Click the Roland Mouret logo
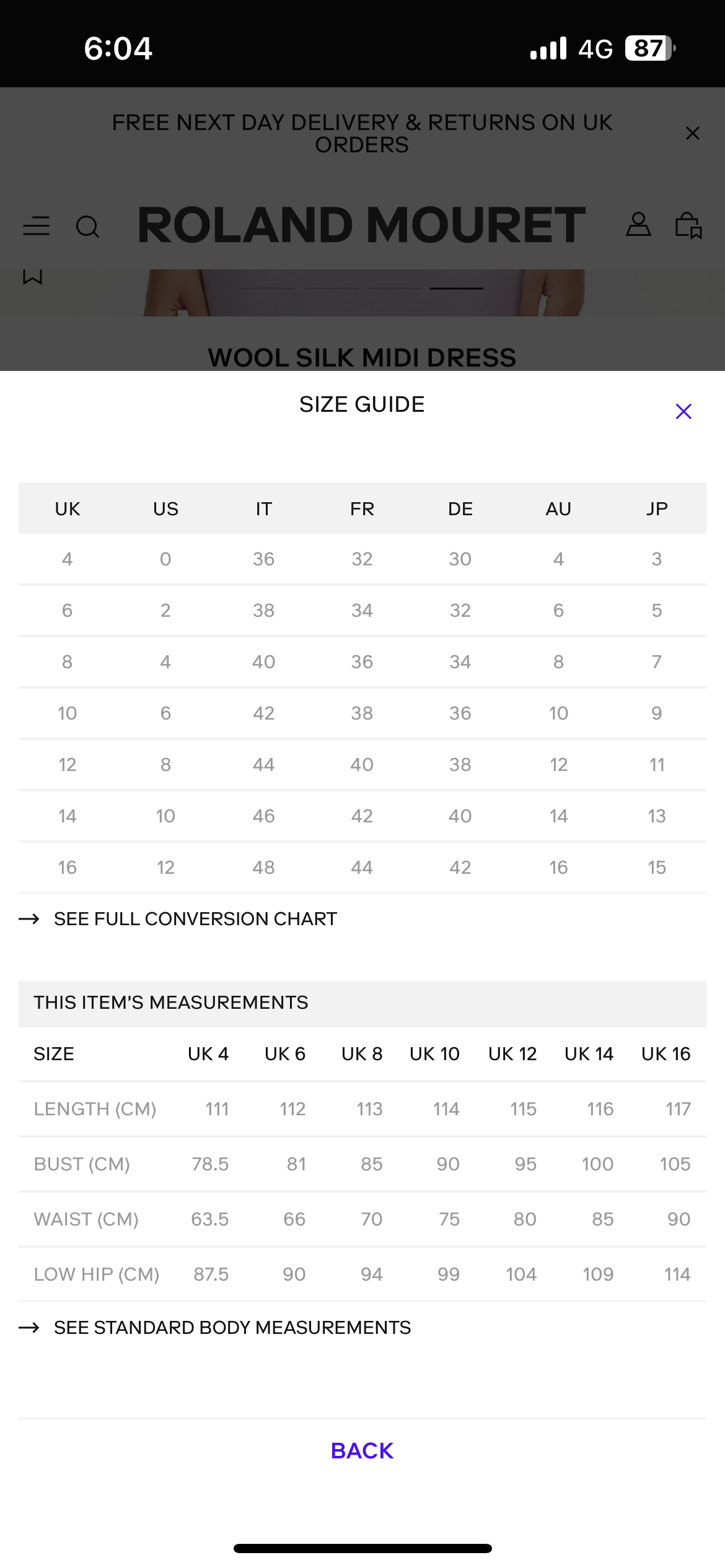This screenshot has width=725, height=1568. [x=362, y=225]
